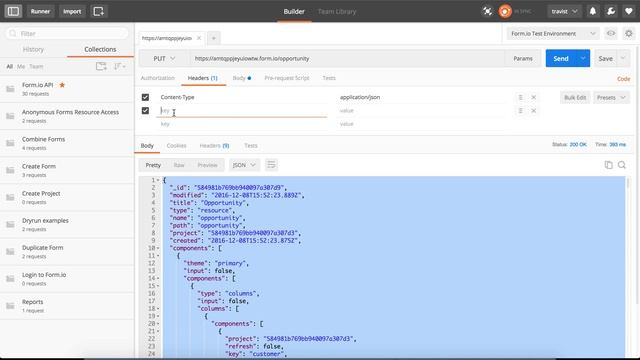Open manage environments gear icon
The height and width of the screenshot is (360, 640).
click(x=629, y=33)
